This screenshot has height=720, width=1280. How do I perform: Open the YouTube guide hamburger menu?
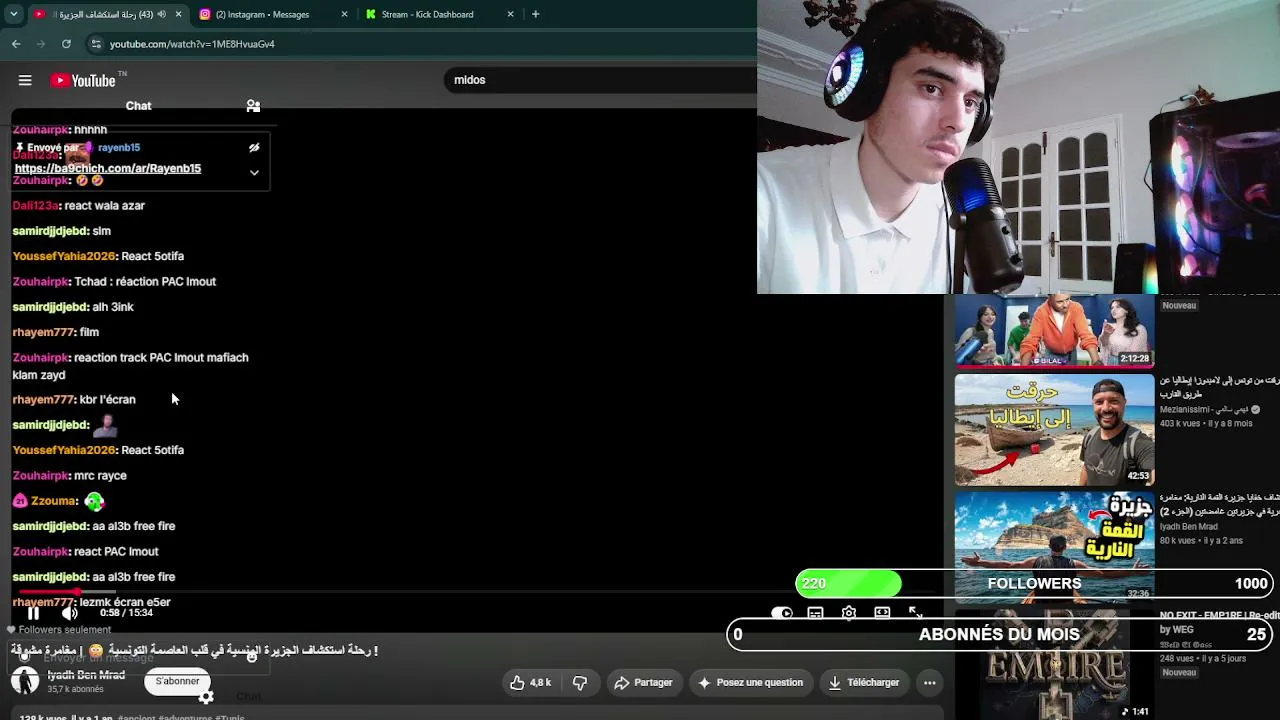[25, 80]
